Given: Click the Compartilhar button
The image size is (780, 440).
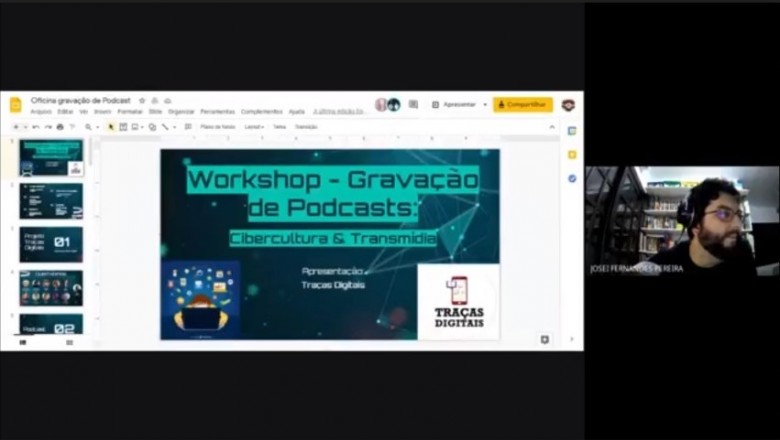Looking at the screenshot, I should [x=522, y=104].
